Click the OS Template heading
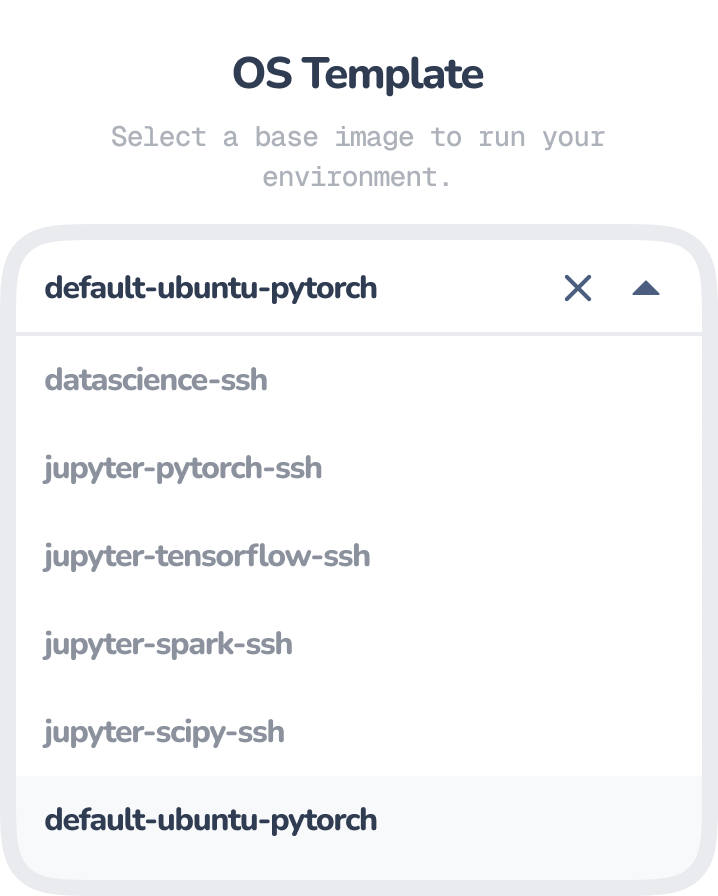The width and height of the screenshot is (718, 896). point(358,74)
